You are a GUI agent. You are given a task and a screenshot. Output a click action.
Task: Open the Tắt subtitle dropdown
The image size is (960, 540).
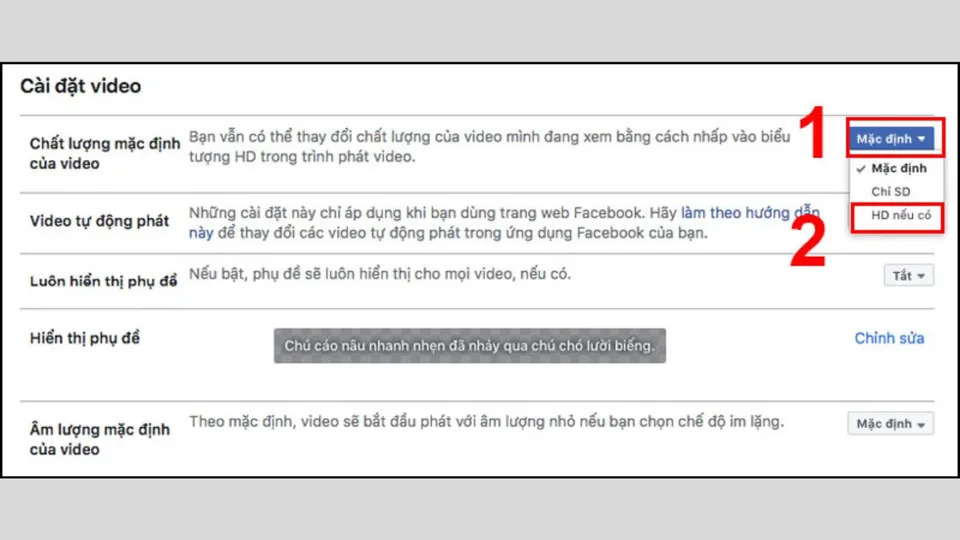(909, 276)
